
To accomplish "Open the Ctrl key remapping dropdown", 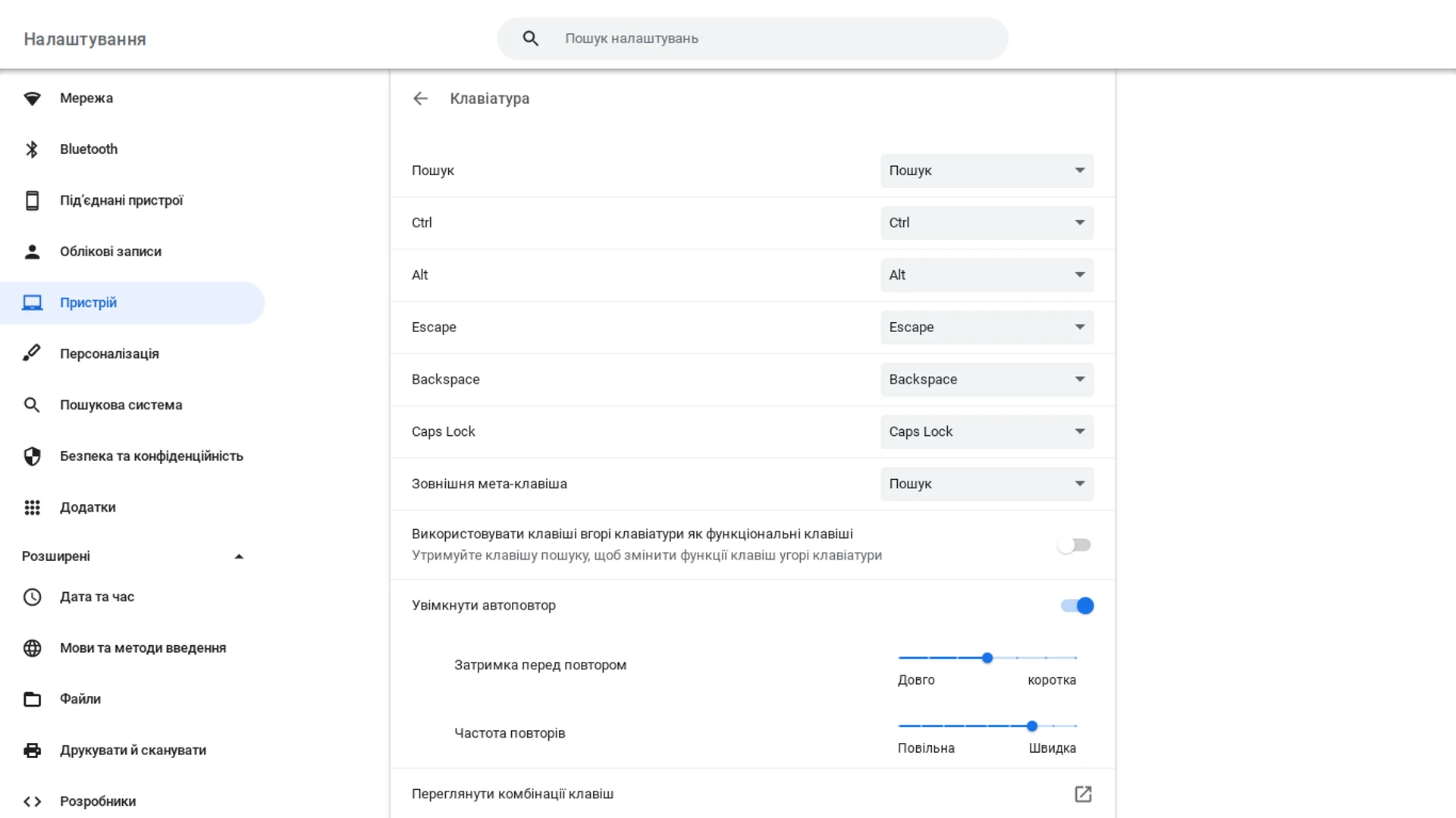I will coord(987,223).
